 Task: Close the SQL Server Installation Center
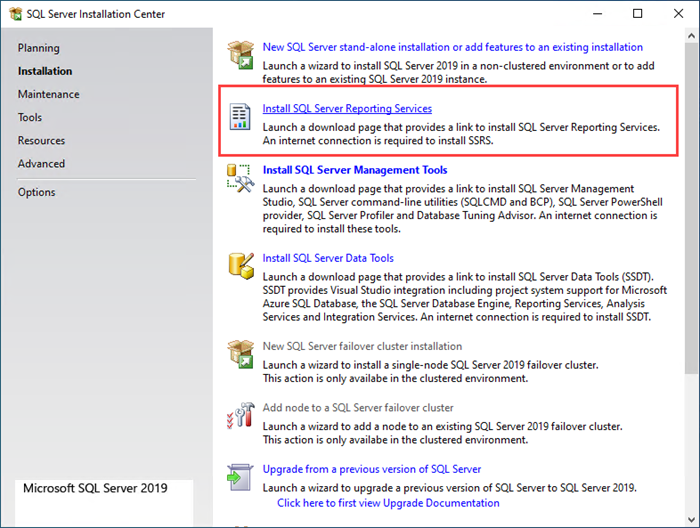[678, 14]
